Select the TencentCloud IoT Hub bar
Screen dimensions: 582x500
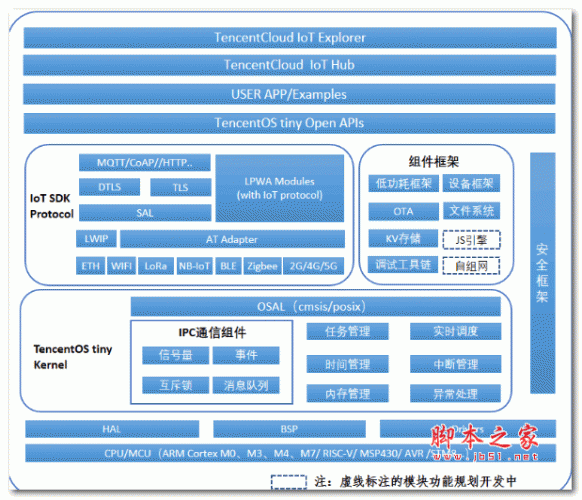coord(290,65)
